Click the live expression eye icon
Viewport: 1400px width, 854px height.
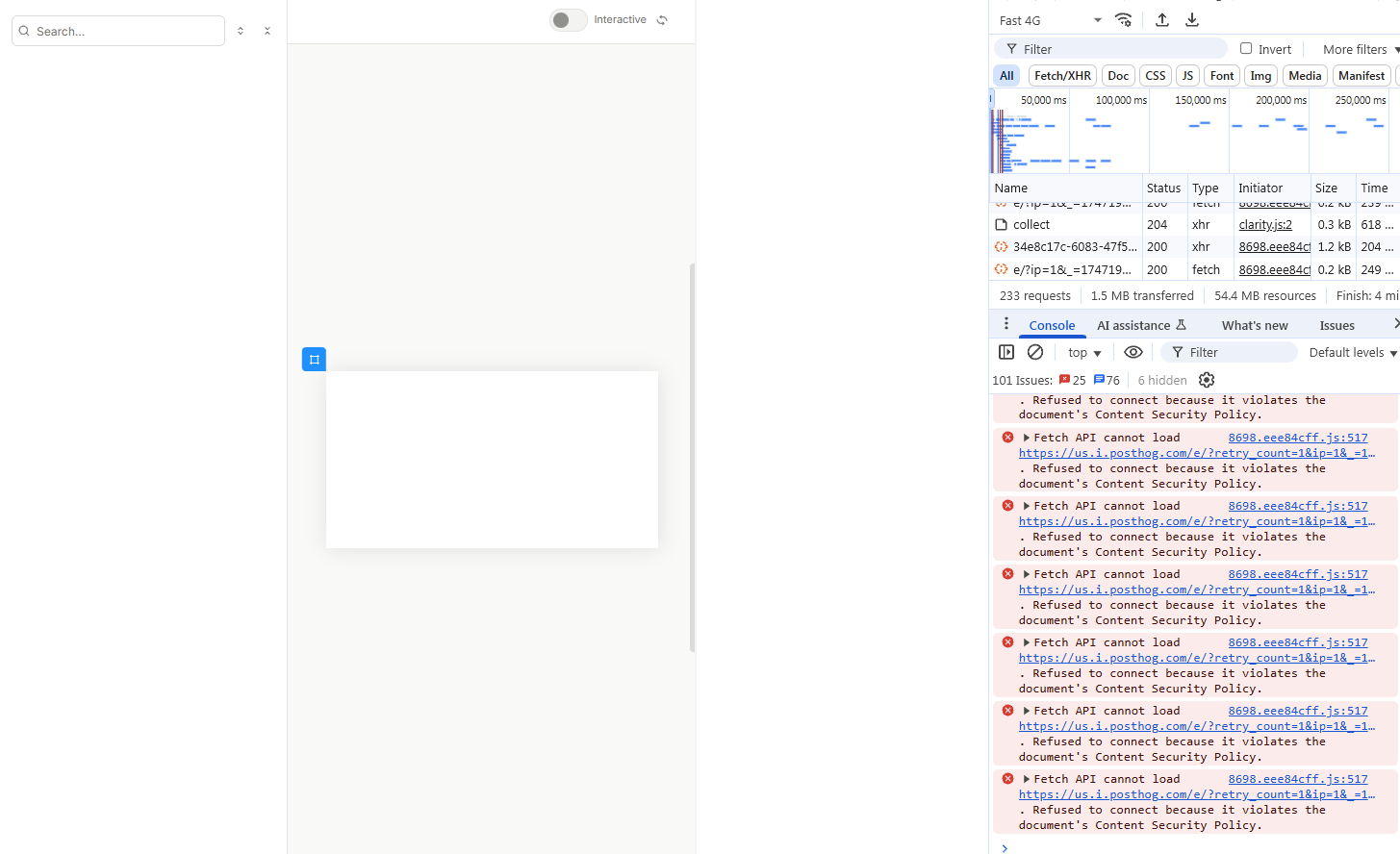1133,352
